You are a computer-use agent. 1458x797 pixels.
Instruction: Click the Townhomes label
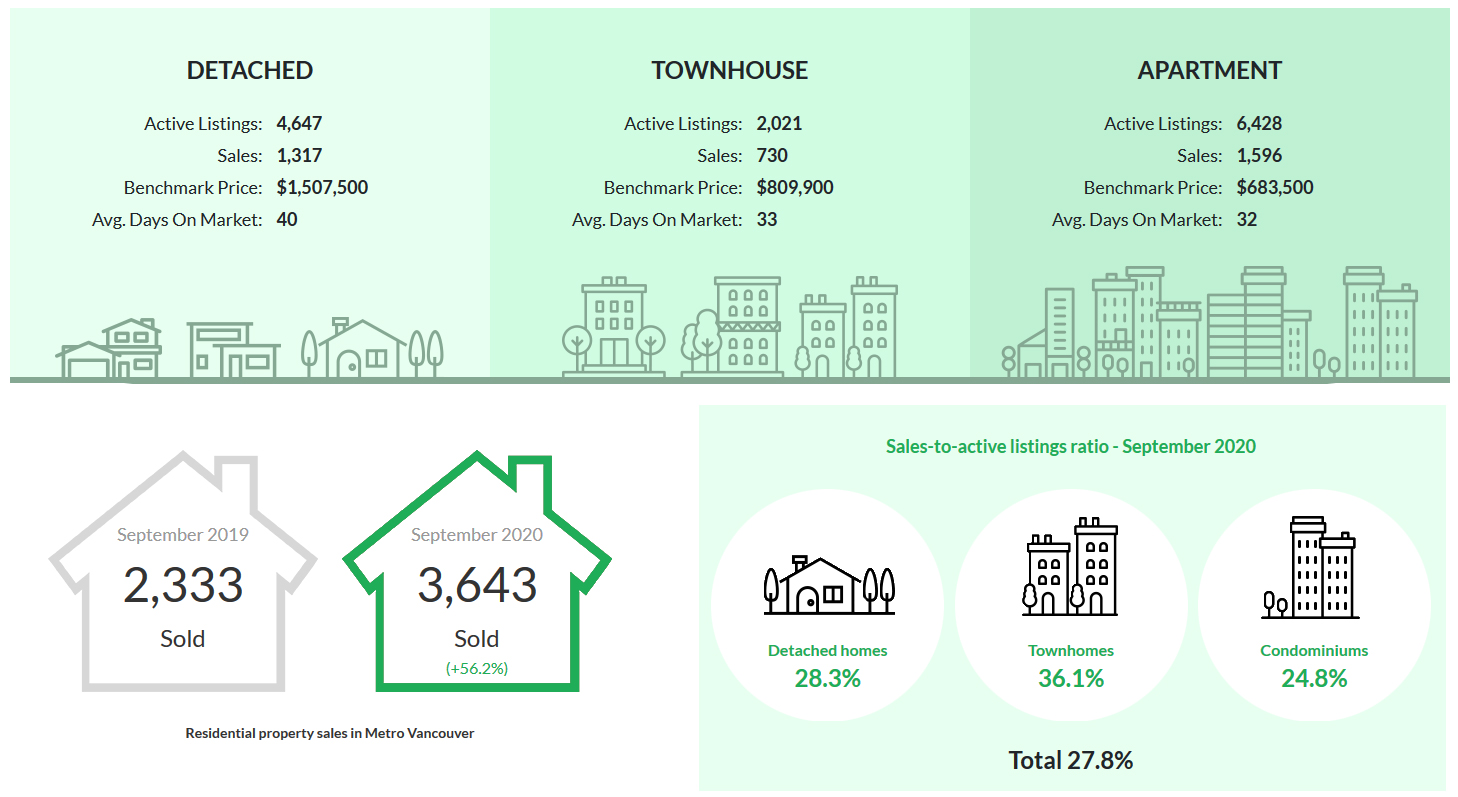click(1071, 650)
